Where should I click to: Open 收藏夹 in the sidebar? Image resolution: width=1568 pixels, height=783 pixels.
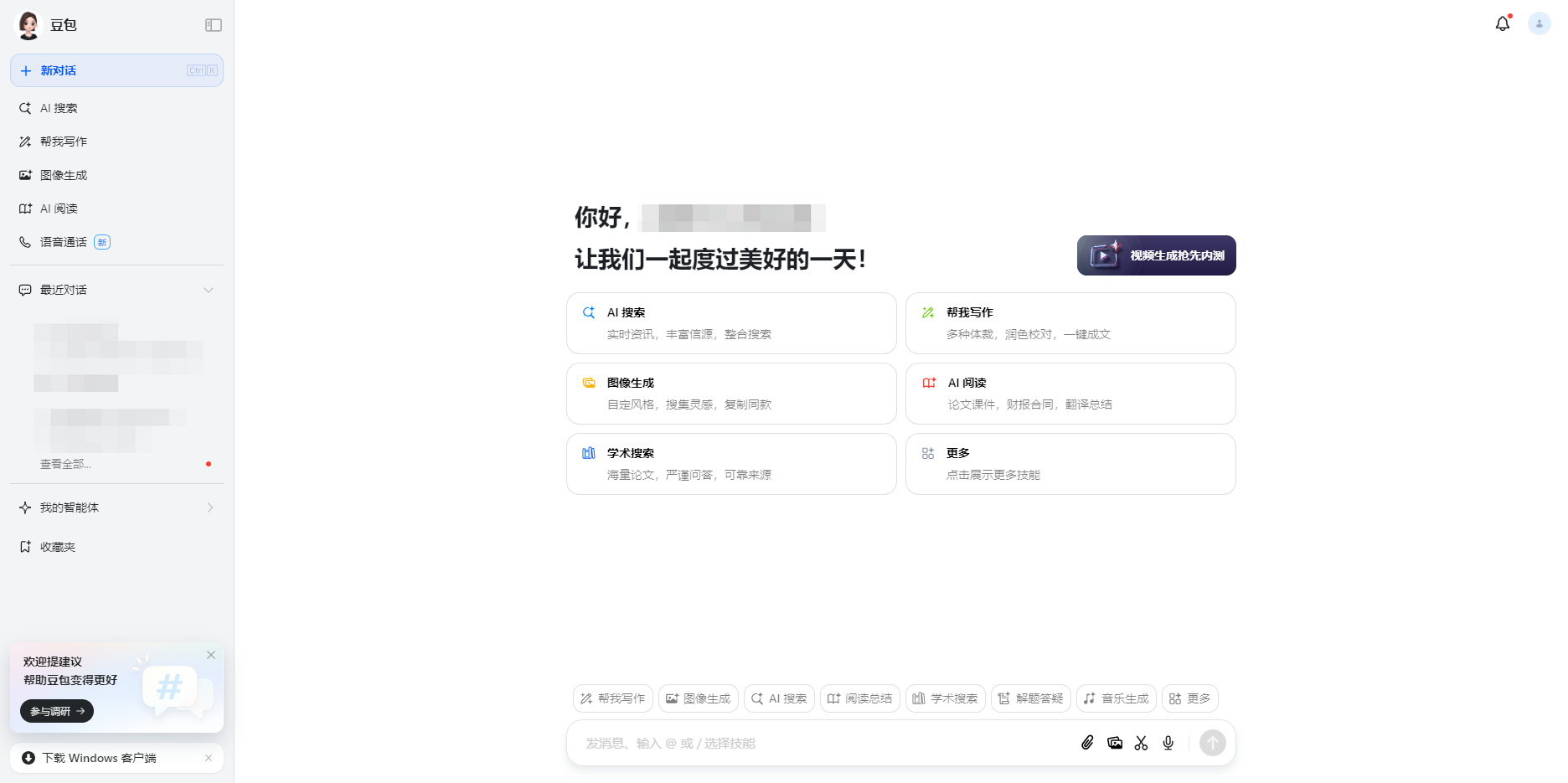click(x=116, y=547)
